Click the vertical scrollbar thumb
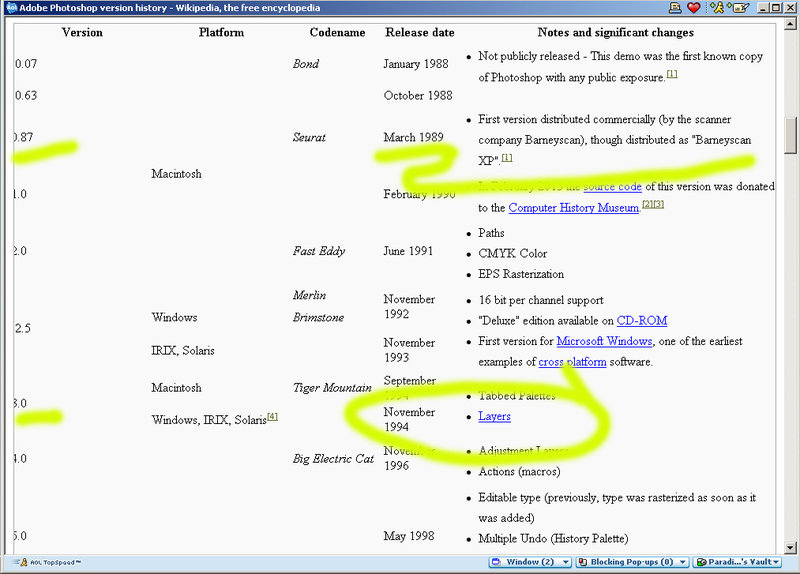The image size is (800, 574). pos(791,135)
